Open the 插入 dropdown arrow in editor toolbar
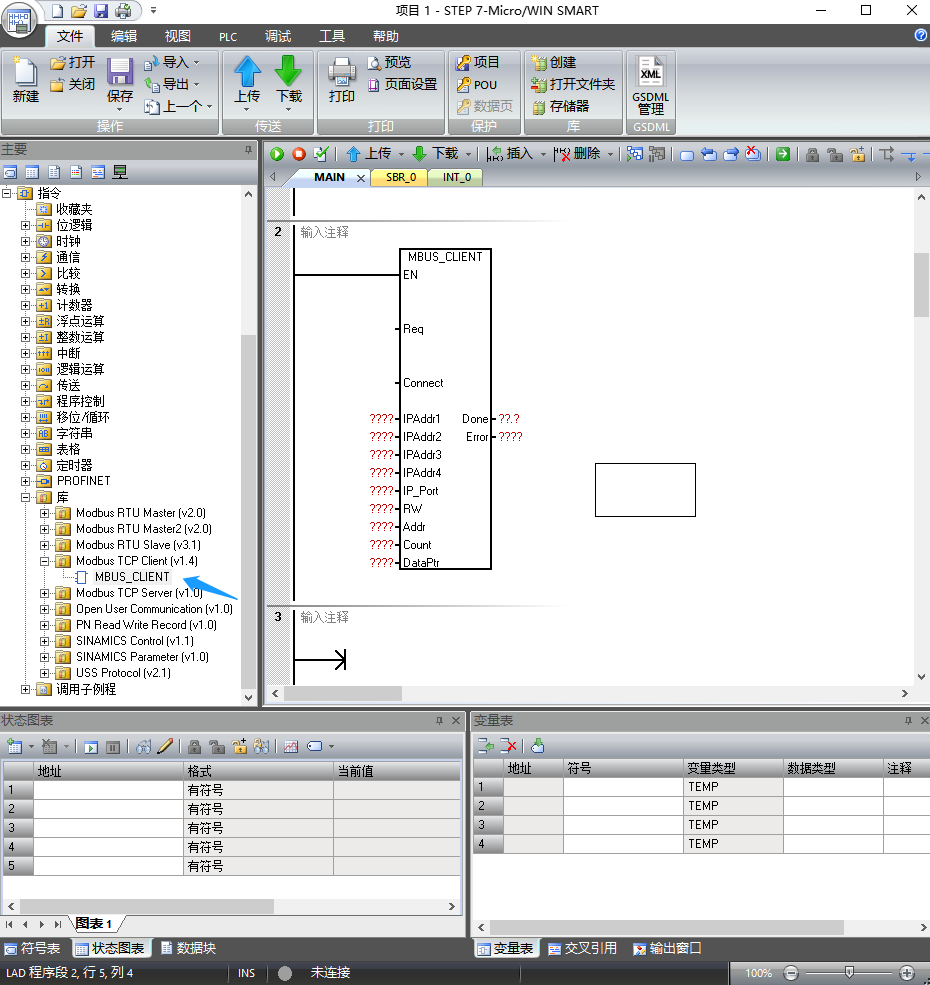The image size is (930, 985). 543,154
